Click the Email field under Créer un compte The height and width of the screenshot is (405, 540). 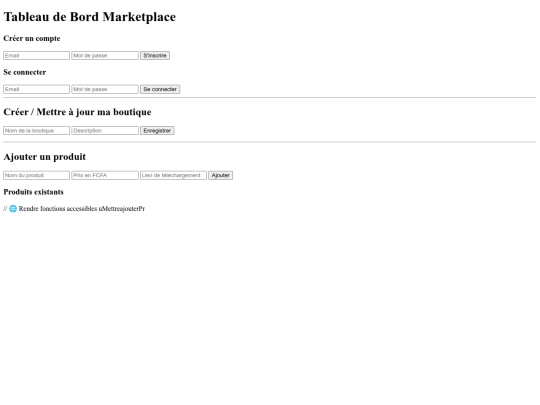click(x=37, y=55)
